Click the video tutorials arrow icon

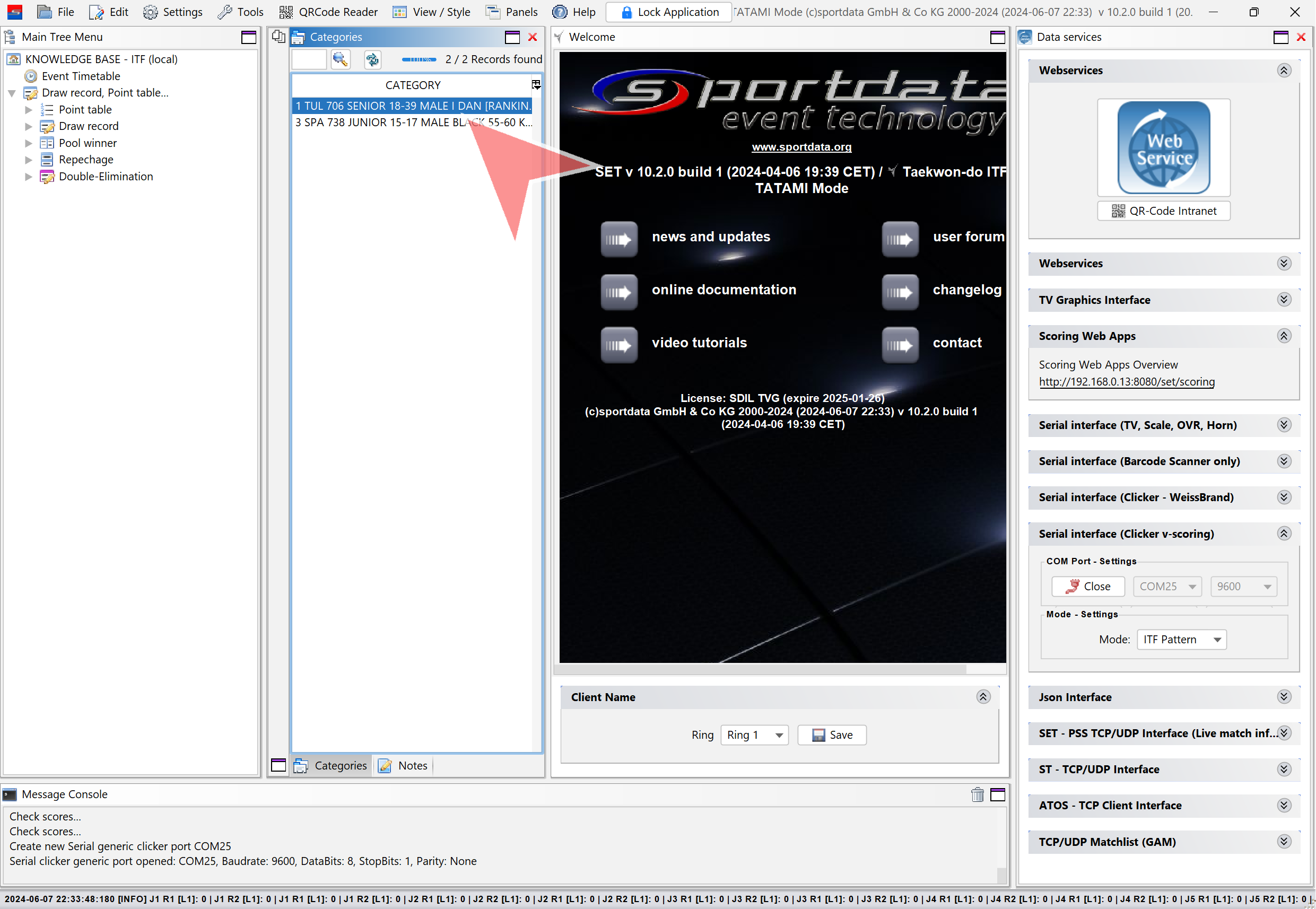618,345
